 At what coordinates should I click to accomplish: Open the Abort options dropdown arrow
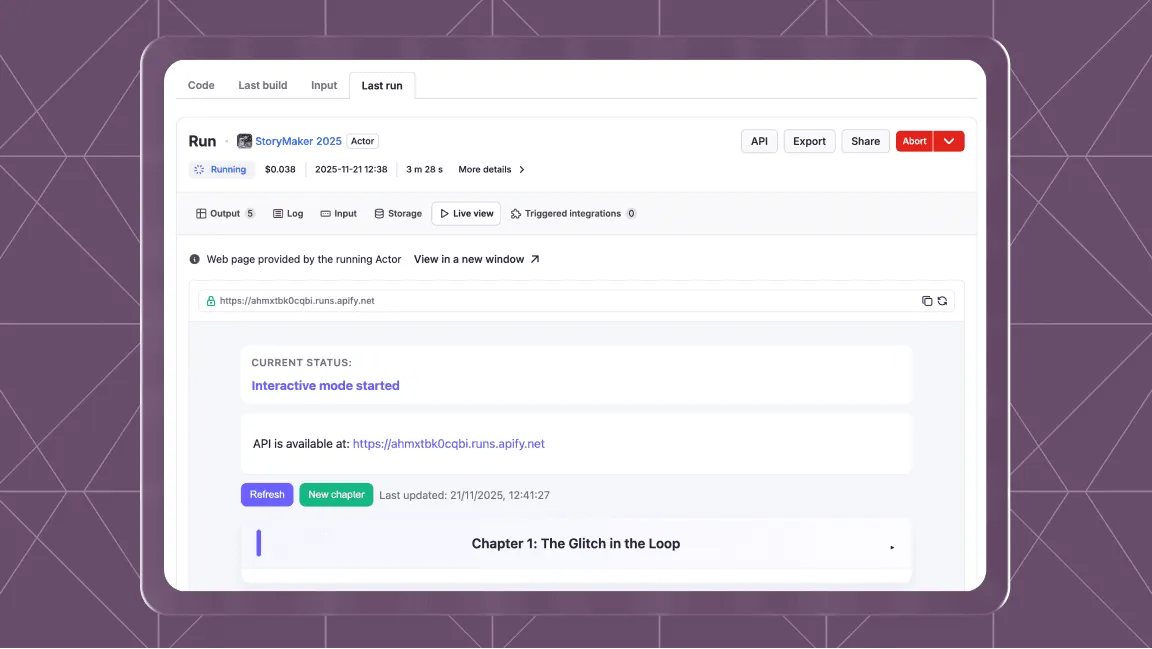point(949,142)
